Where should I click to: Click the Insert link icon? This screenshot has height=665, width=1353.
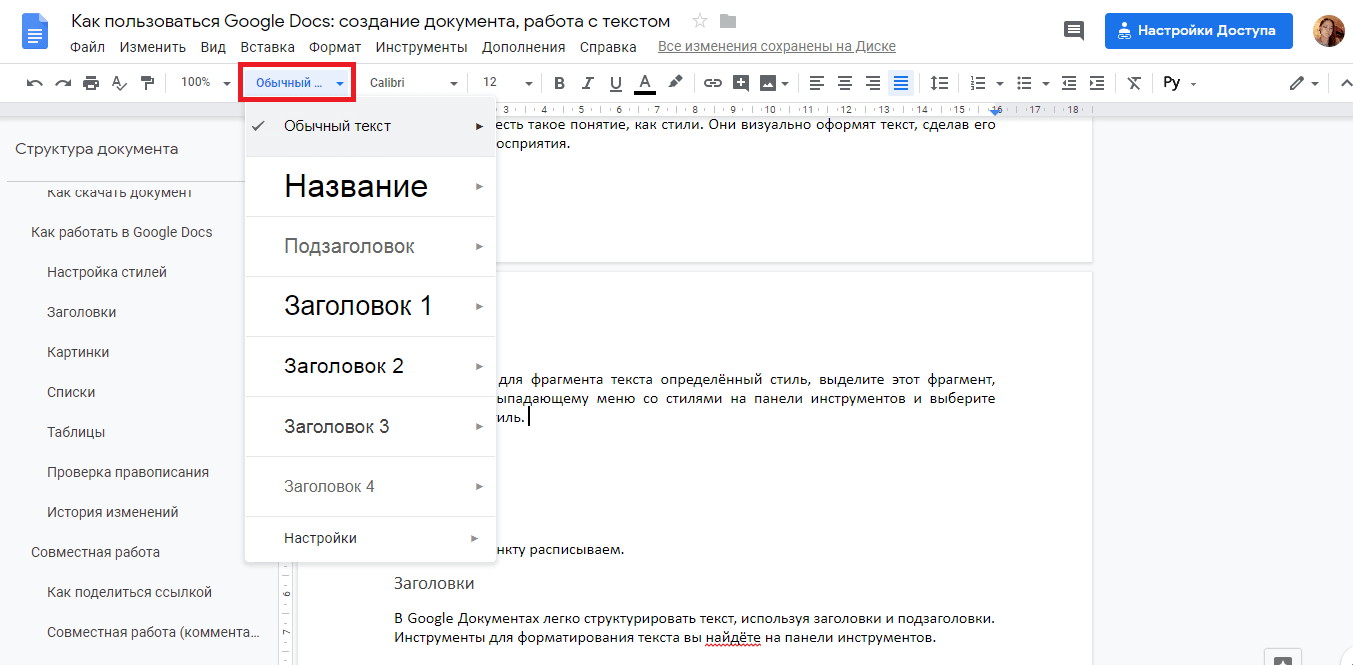(713, 83)
